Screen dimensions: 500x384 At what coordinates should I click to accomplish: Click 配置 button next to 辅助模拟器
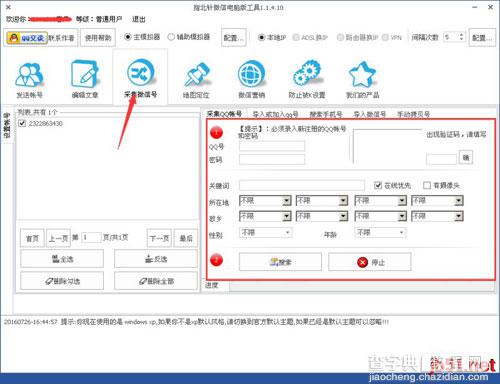point(234,38)
